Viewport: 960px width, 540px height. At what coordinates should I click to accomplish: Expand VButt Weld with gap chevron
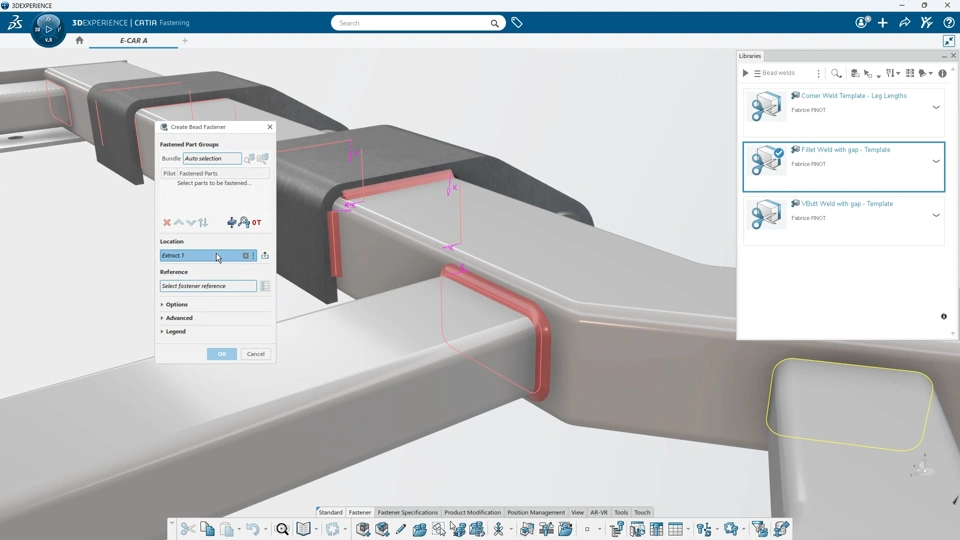936,216
